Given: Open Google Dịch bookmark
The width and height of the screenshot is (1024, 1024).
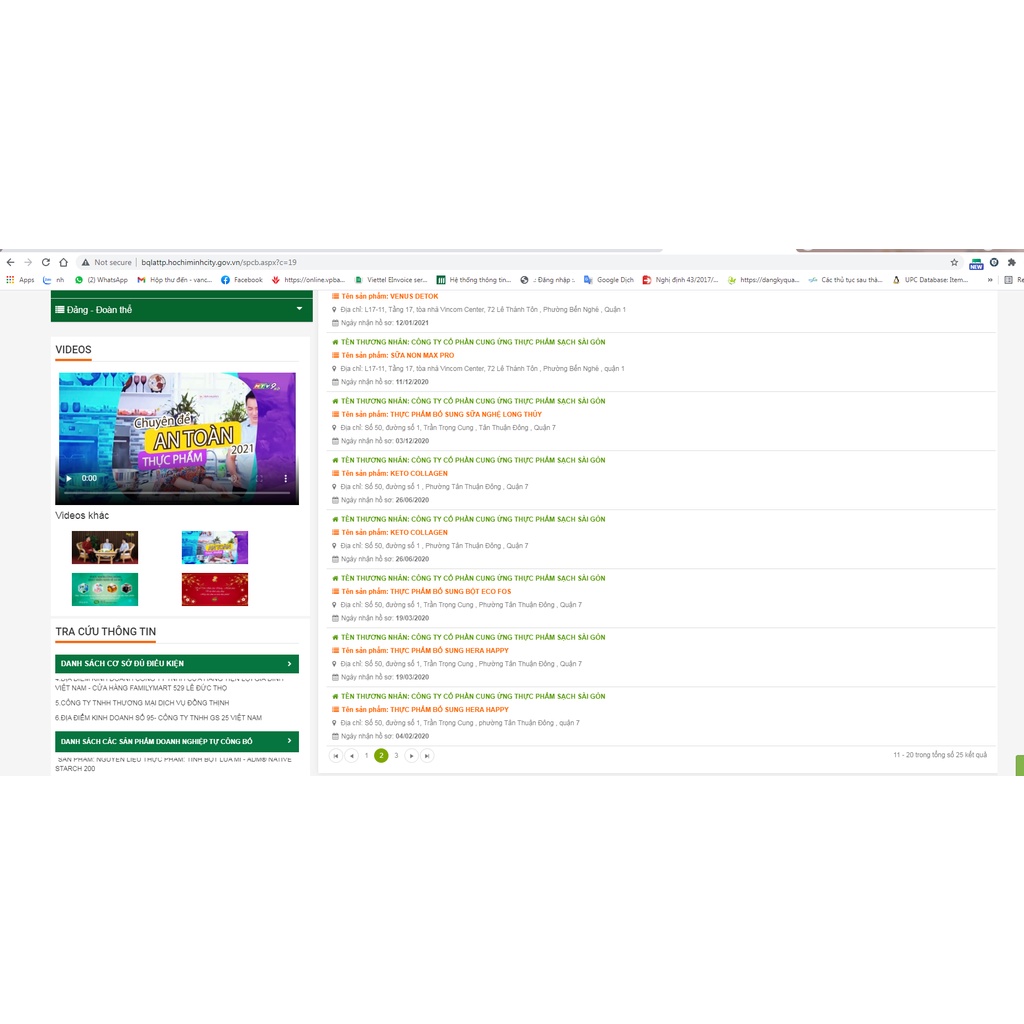Looking at the screenshot, I should tap(609, 280).
